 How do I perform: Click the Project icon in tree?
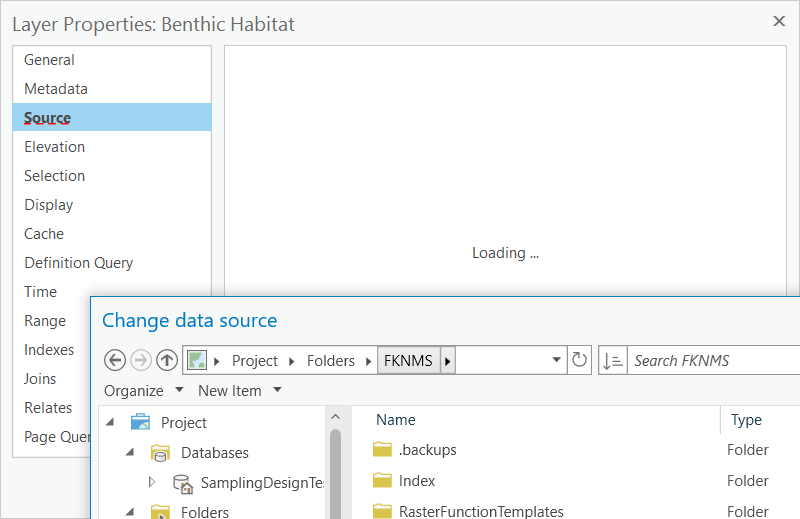click(140, 422)
